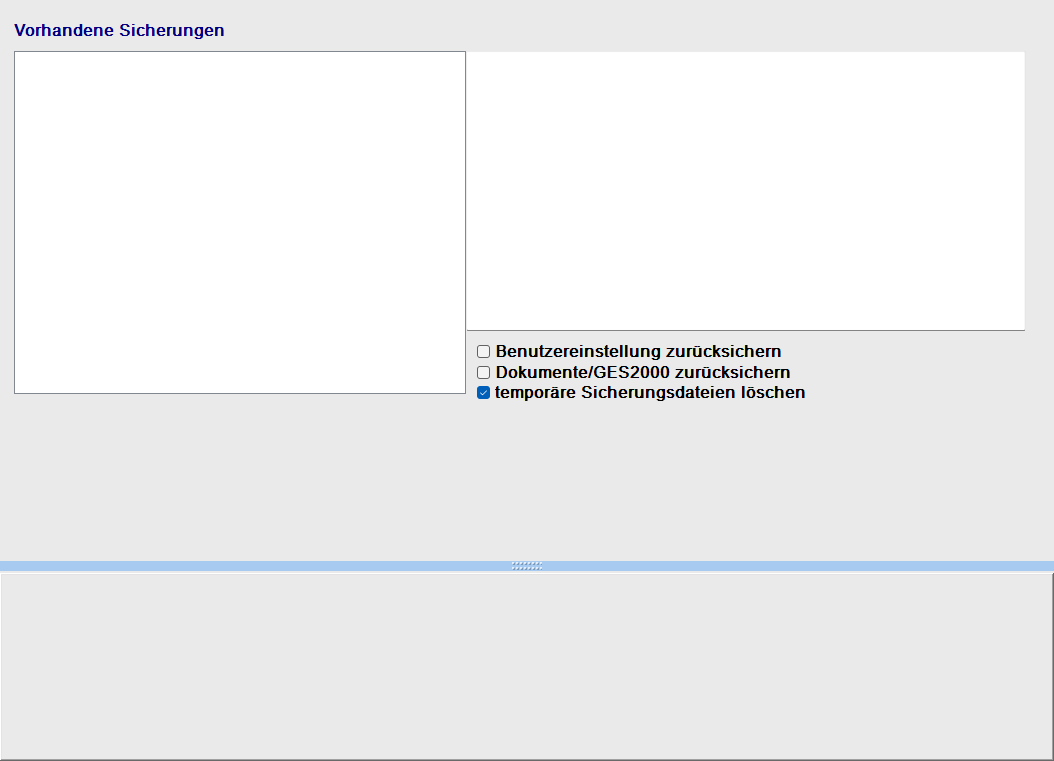Click the 'Dokumente/GES2000 zurücksichern' label text
This screenshot has height=761, width=1054.
click(x=643, y=372)
